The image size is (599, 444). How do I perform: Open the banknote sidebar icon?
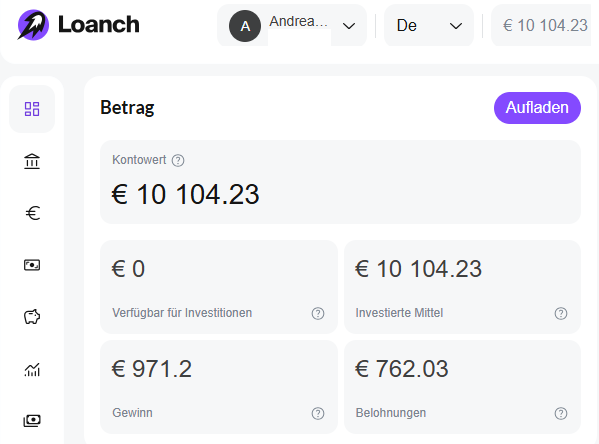click(x=32, y=265)
